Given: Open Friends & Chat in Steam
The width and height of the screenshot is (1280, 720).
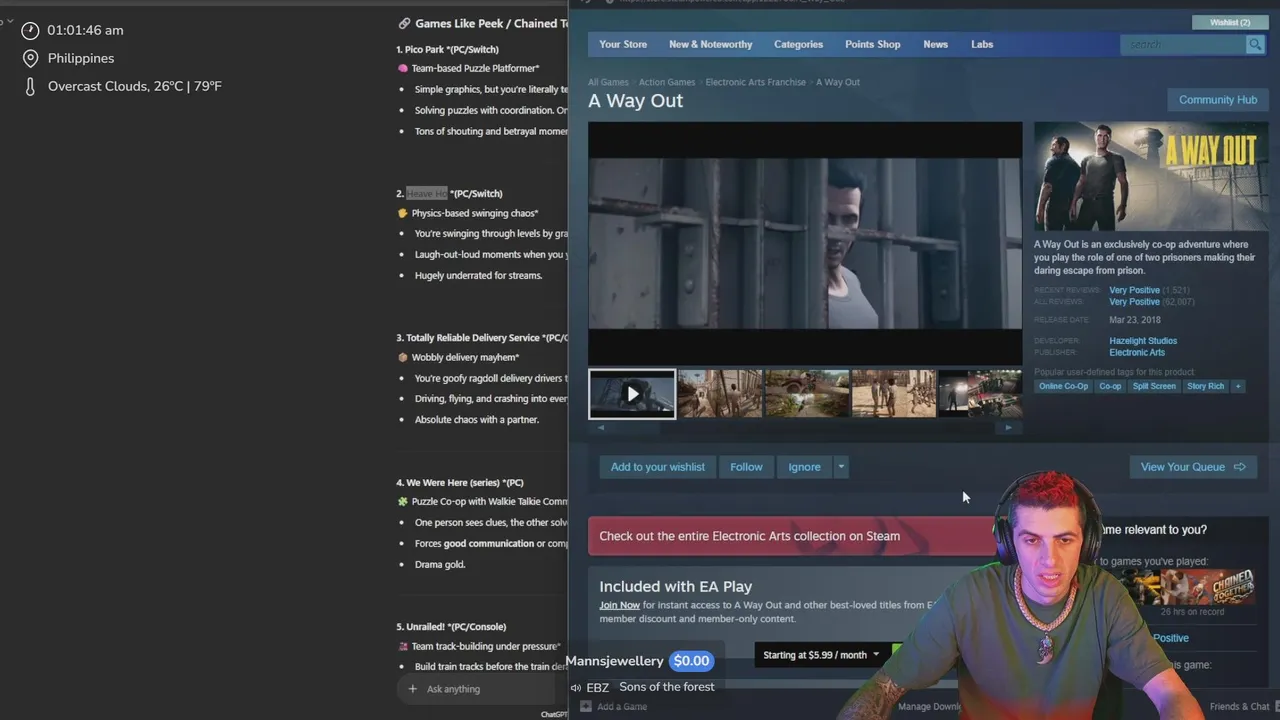Looking at the screenshot, I should click(1239, 706).
